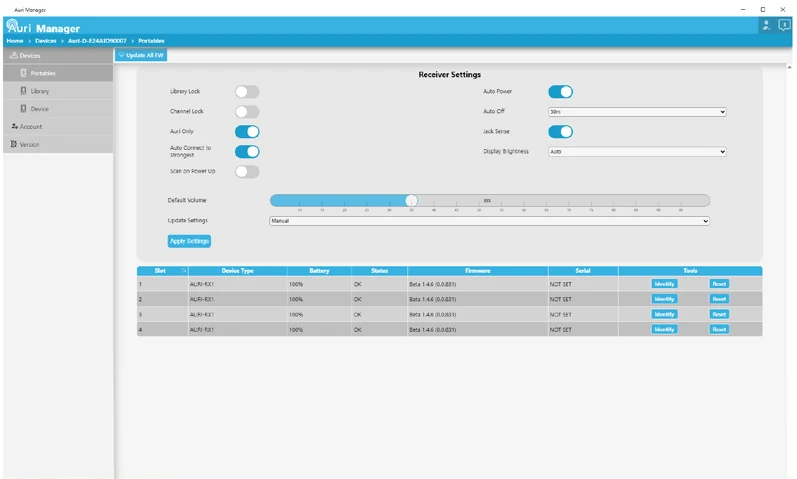Click Portables in the breadcrumb
This screenshot has height=479, width=797.
pos(151,41)
